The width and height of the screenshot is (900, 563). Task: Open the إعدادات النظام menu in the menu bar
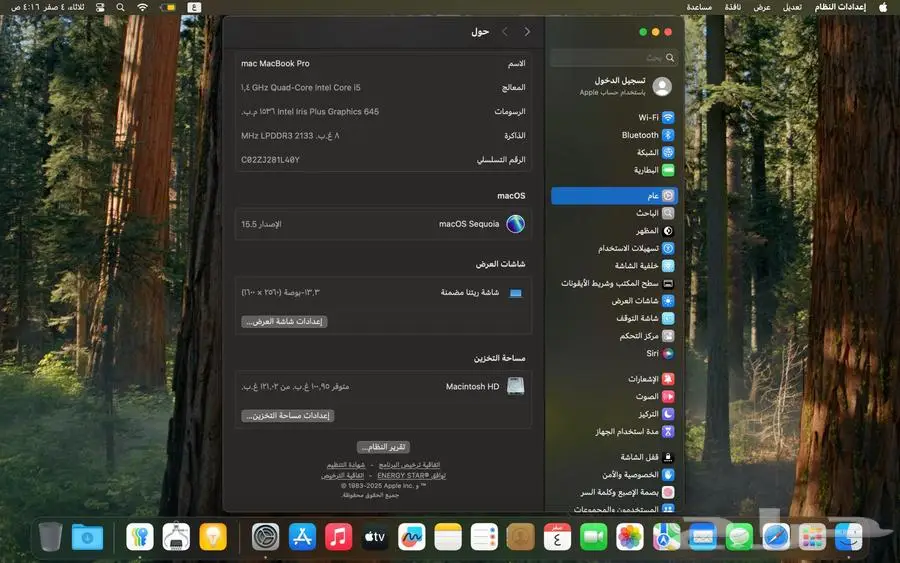[x=840, y=7]
